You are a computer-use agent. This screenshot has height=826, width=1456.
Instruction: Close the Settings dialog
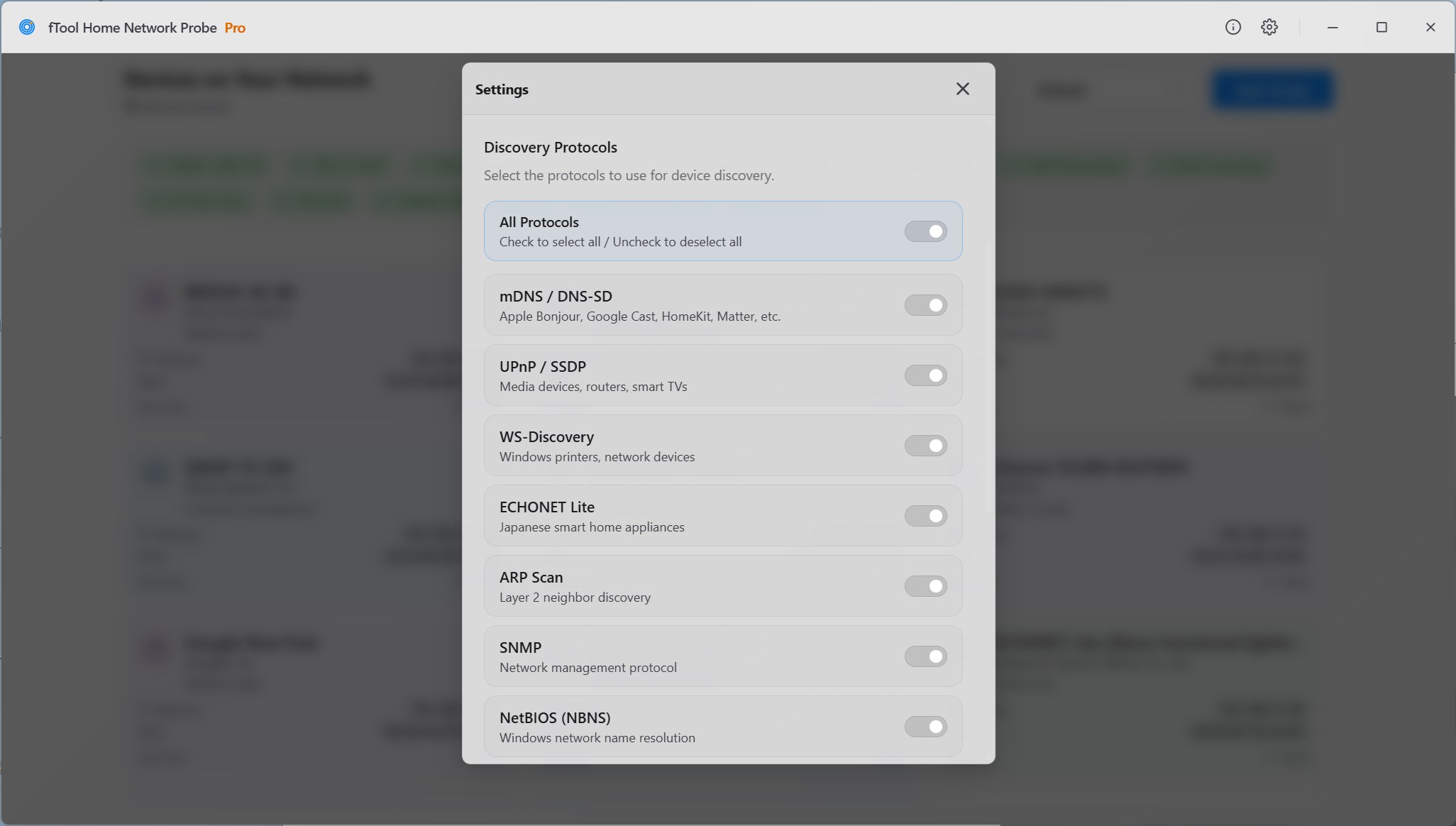pyautogui.click(x=962, y=89)
